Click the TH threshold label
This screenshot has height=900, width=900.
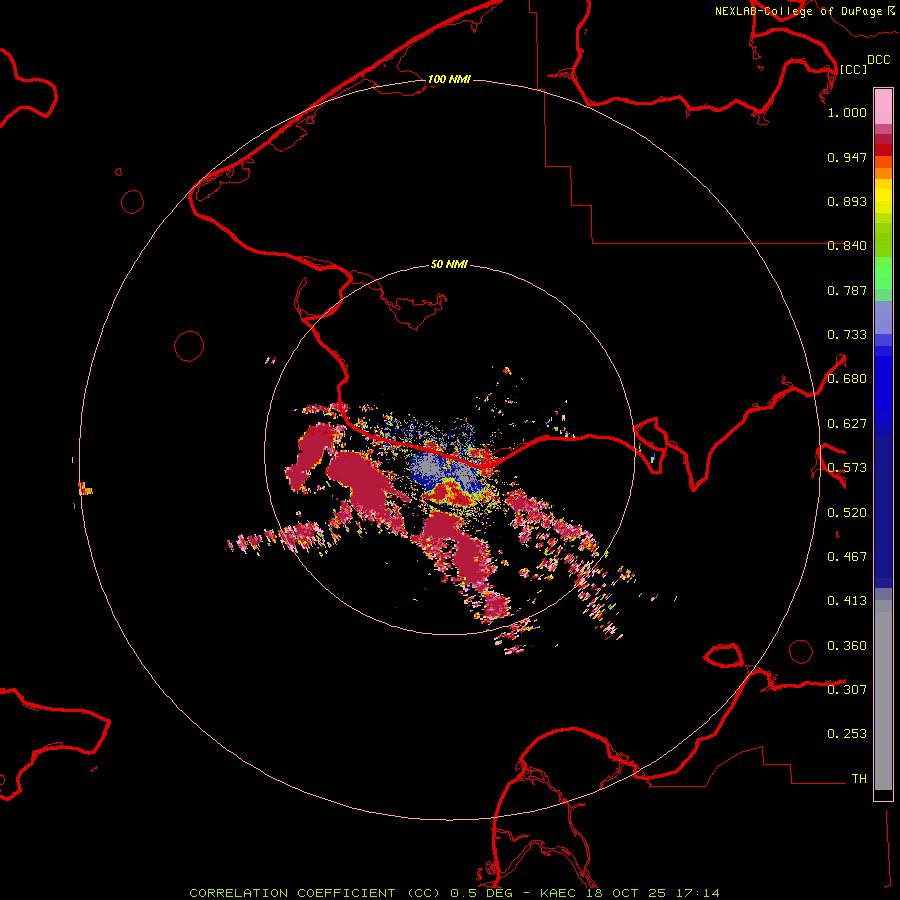(x=859, y=779)
